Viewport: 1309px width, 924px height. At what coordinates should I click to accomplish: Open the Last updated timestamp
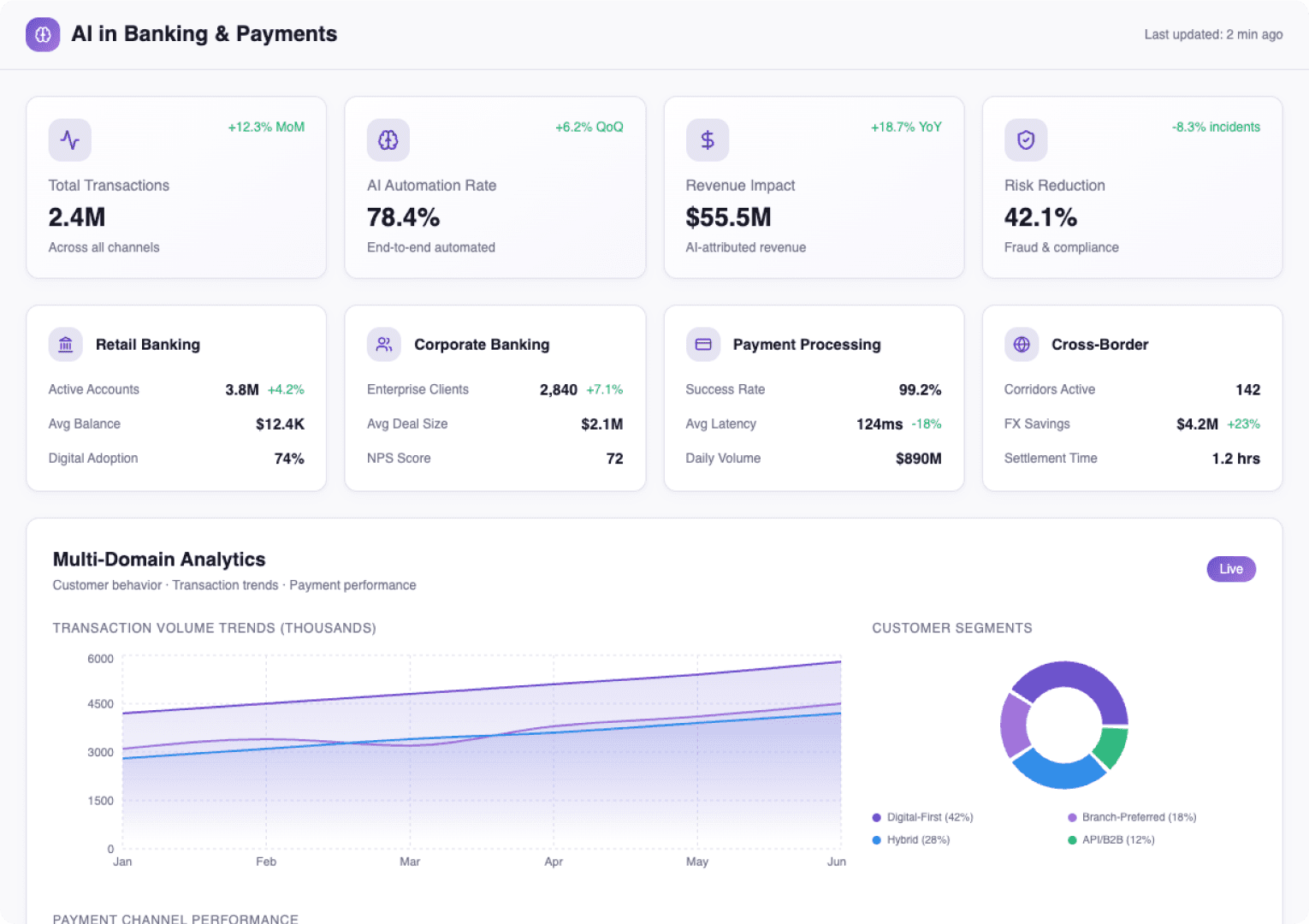1213,34
